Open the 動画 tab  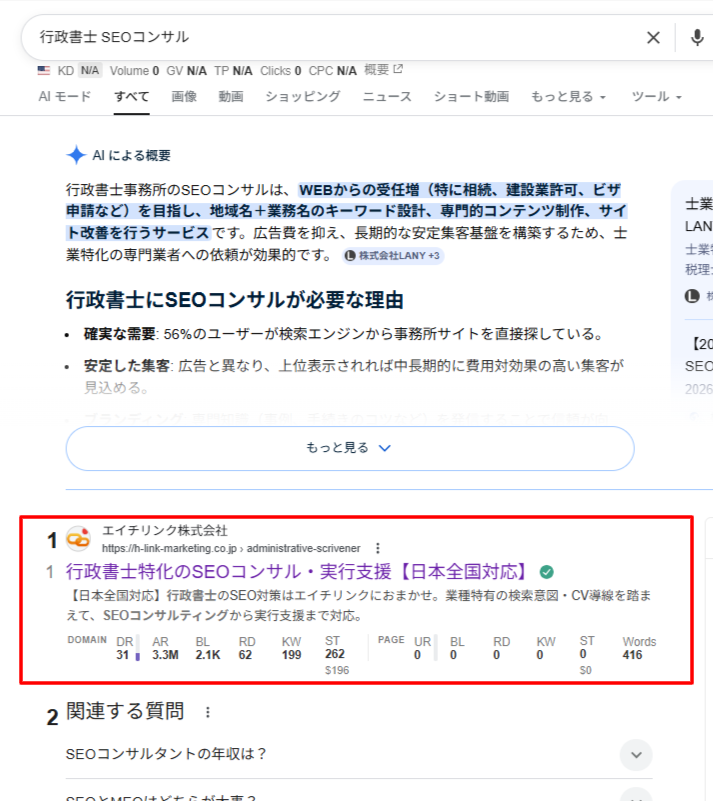click(x=231, y=96)
